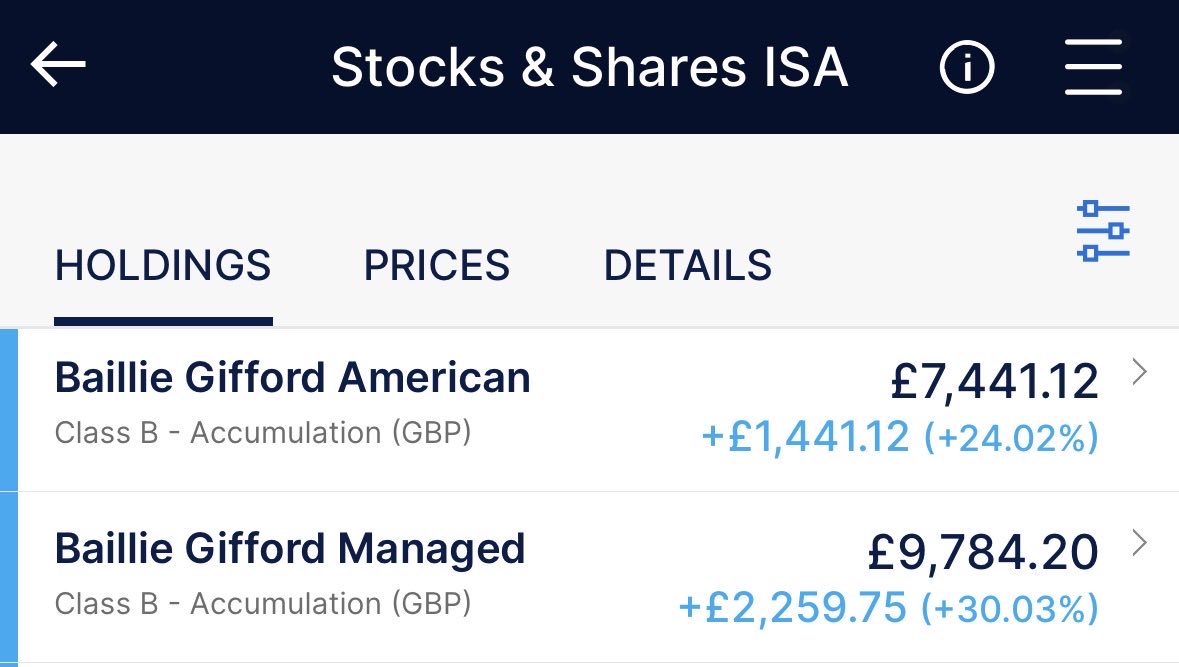Tap the +£1,441.12 (+24.02%) gain figure
Image resolution: width=1179 pixels, height=667 pixels.
[x=900, y=437]
